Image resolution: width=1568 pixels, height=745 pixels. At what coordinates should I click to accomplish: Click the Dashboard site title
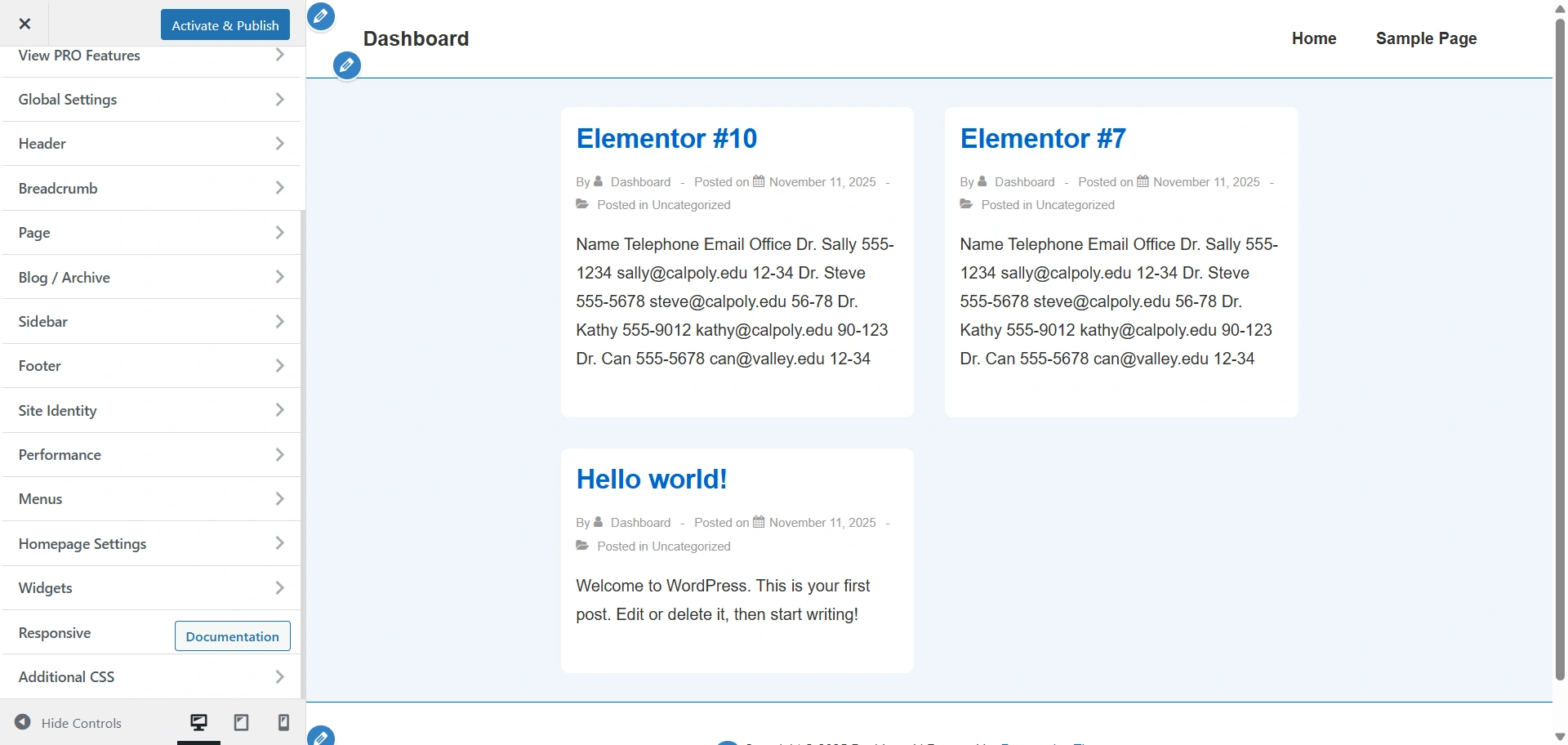[x=416, y=38]
